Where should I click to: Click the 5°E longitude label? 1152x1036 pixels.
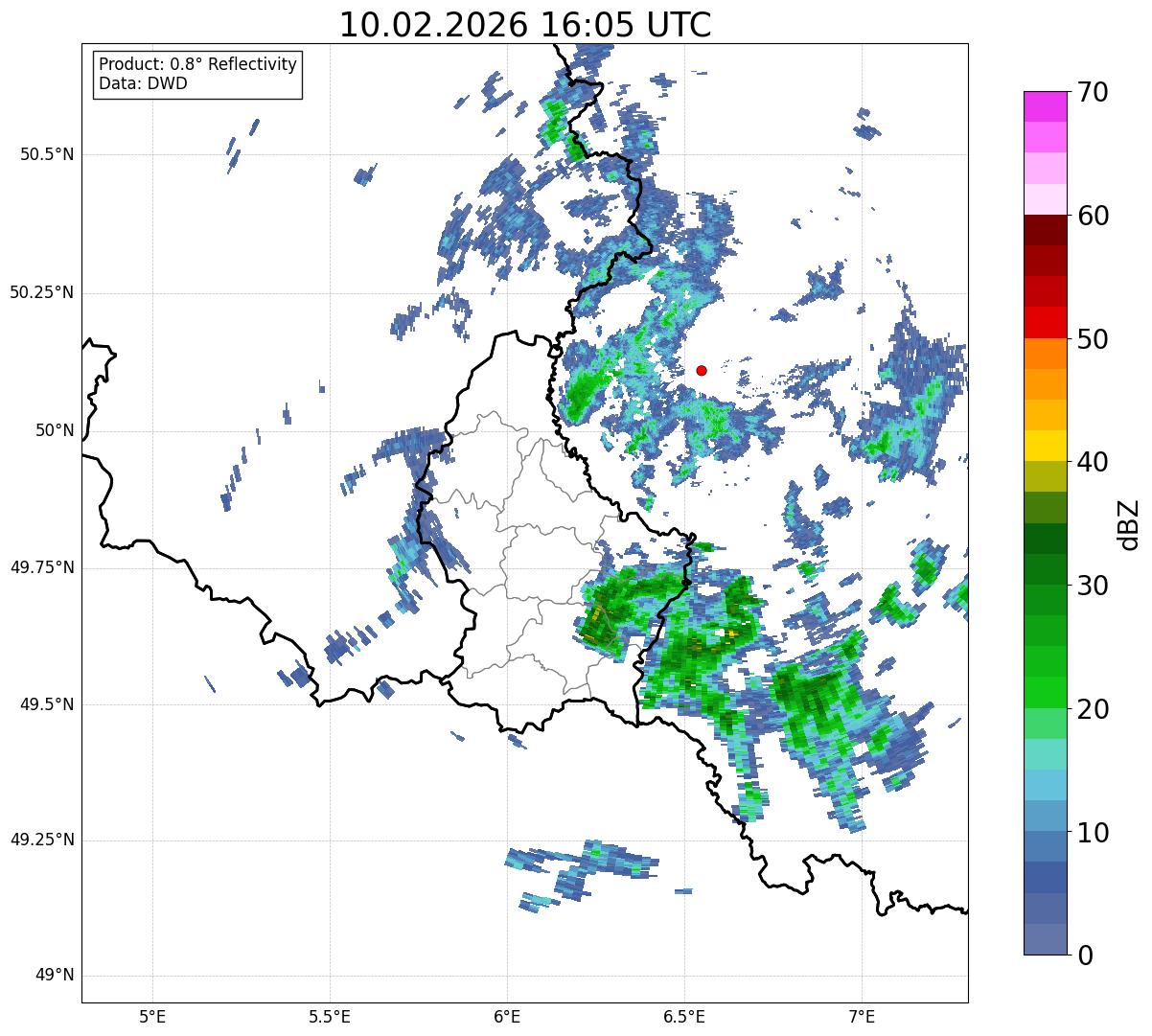pos(152,1016)
